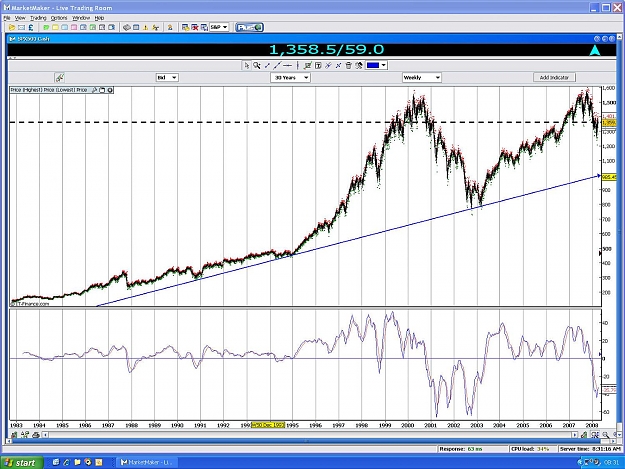Viewport: 625px width, 469px height.
Task: Open the S&P market dropdown
Action: (219, 27)
